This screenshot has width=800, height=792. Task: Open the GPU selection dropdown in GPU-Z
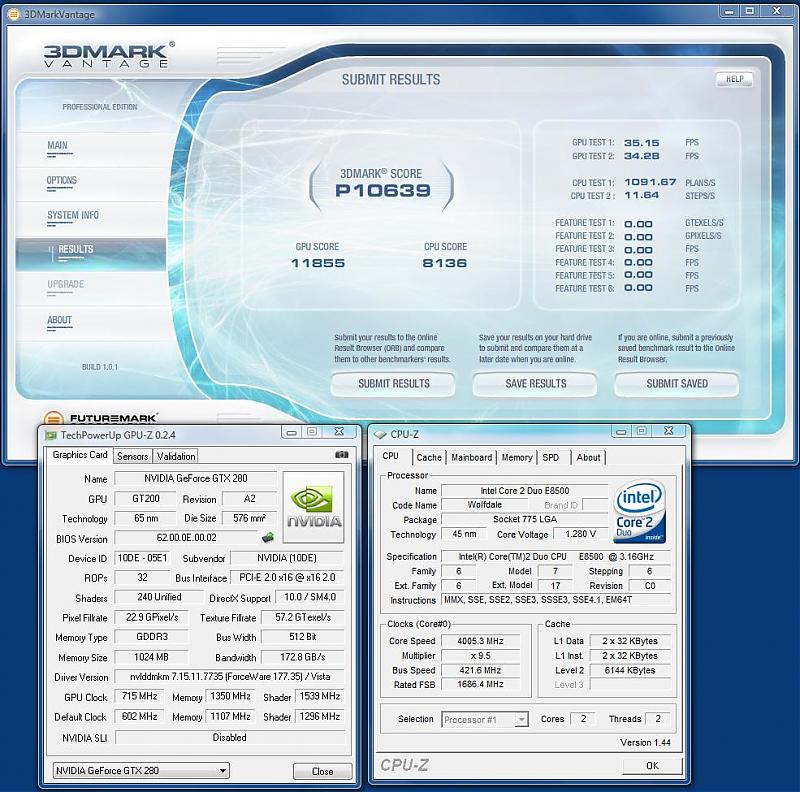(x=141, y=771)
